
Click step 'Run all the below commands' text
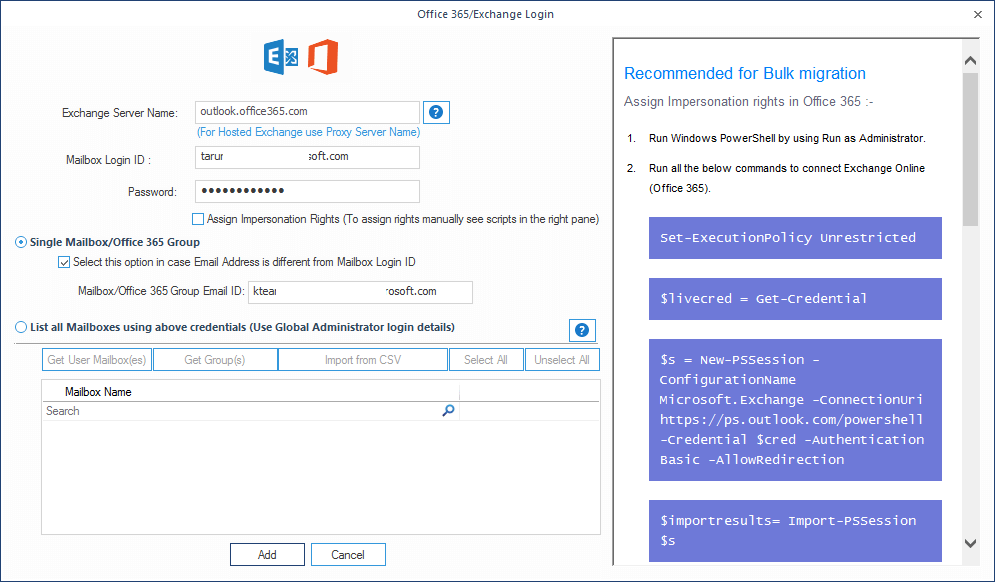click(787, 178)
